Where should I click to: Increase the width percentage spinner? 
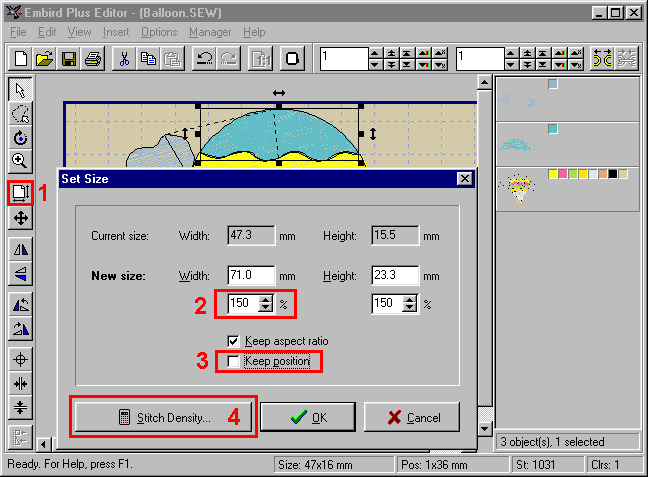[x=265, y=300]
